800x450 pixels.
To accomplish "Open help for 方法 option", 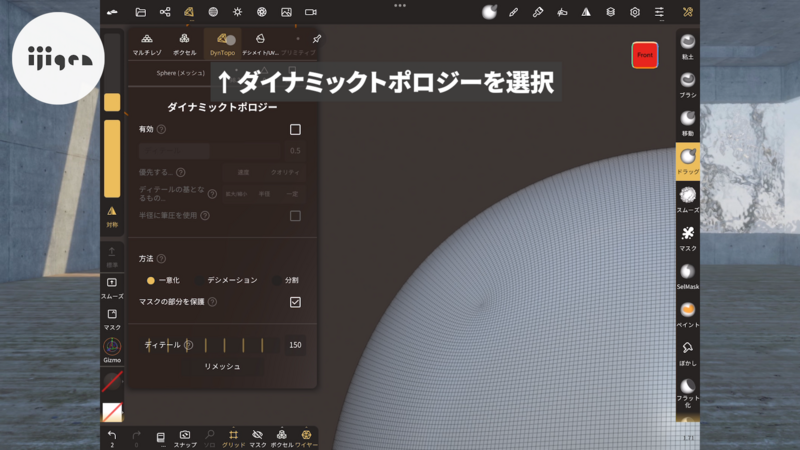I will pyautogui.click(x=161, y=259).
